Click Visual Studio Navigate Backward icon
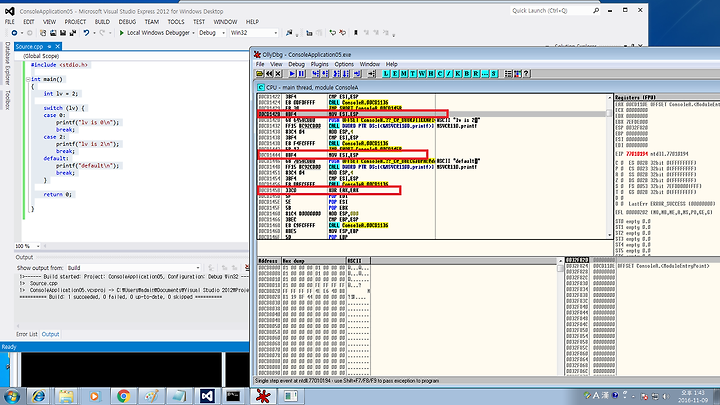The width and height of the screenshot is (720, 405). (x=14, y=33)
